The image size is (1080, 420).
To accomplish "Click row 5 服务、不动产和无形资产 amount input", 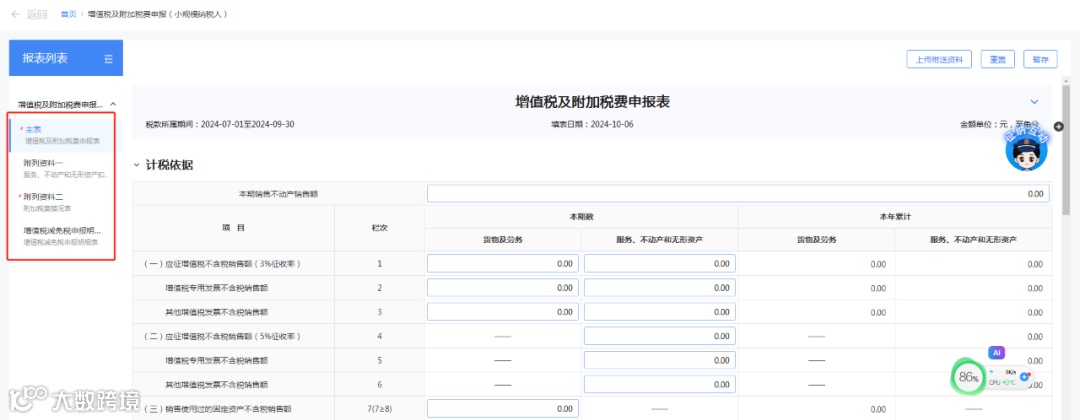I will [x=660, y=360].
